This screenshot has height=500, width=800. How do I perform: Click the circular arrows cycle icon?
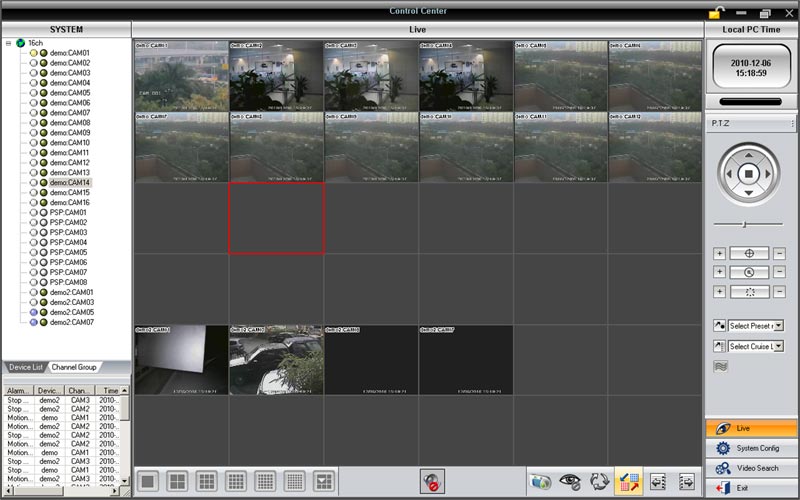[600, 481]
